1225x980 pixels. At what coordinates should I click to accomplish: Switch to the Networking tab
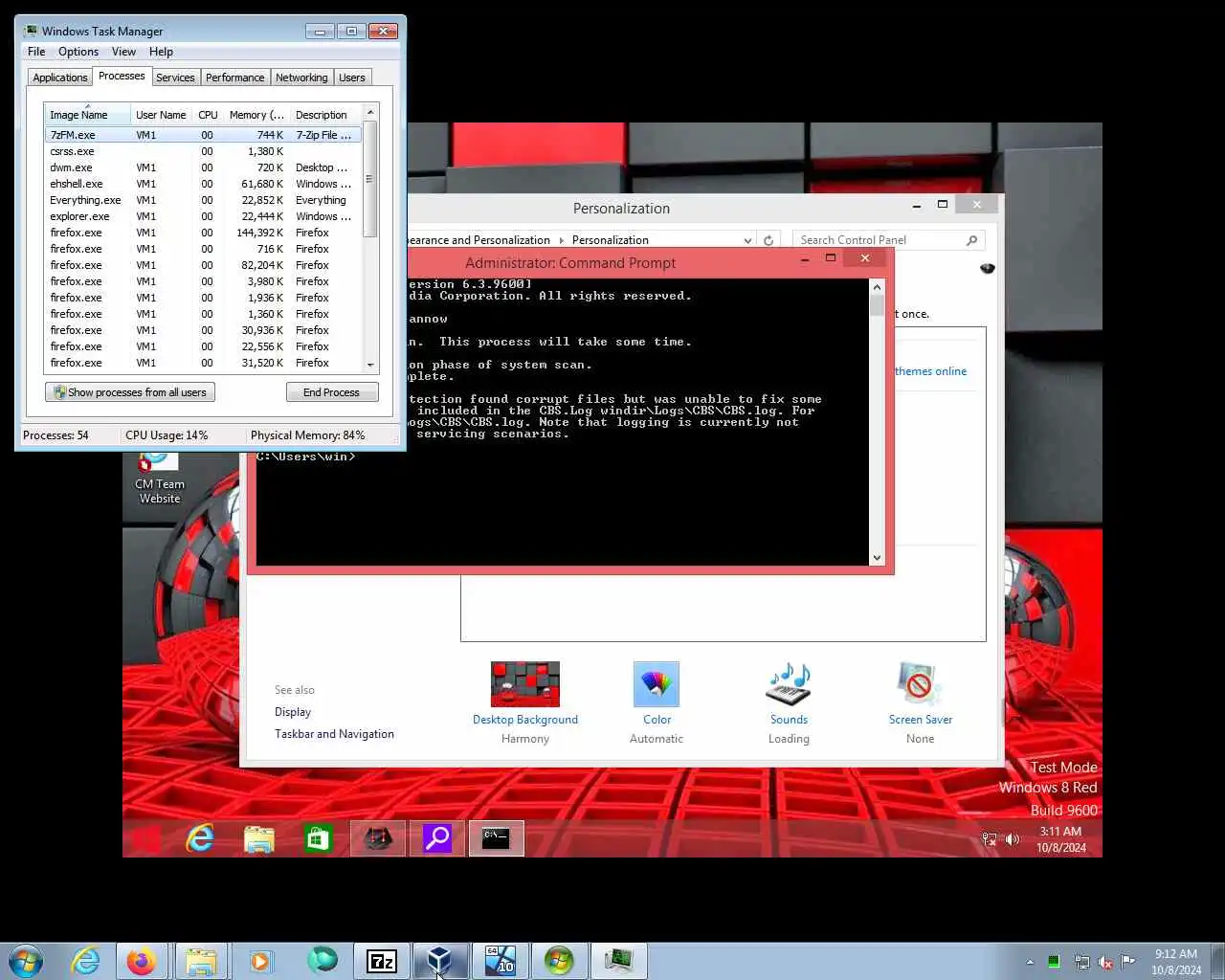click(x=301, y=78)
